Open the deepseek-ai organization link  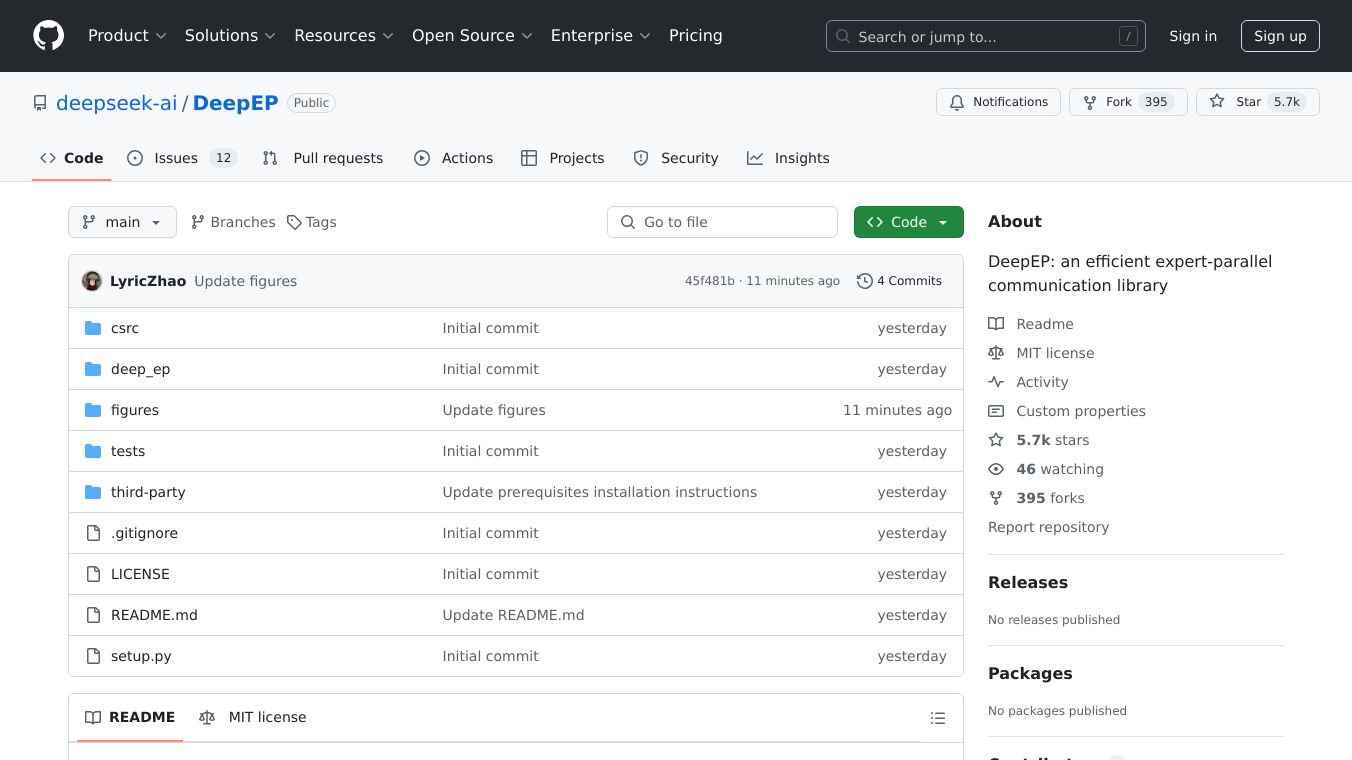pyautogui.click(x=116, y=103)
